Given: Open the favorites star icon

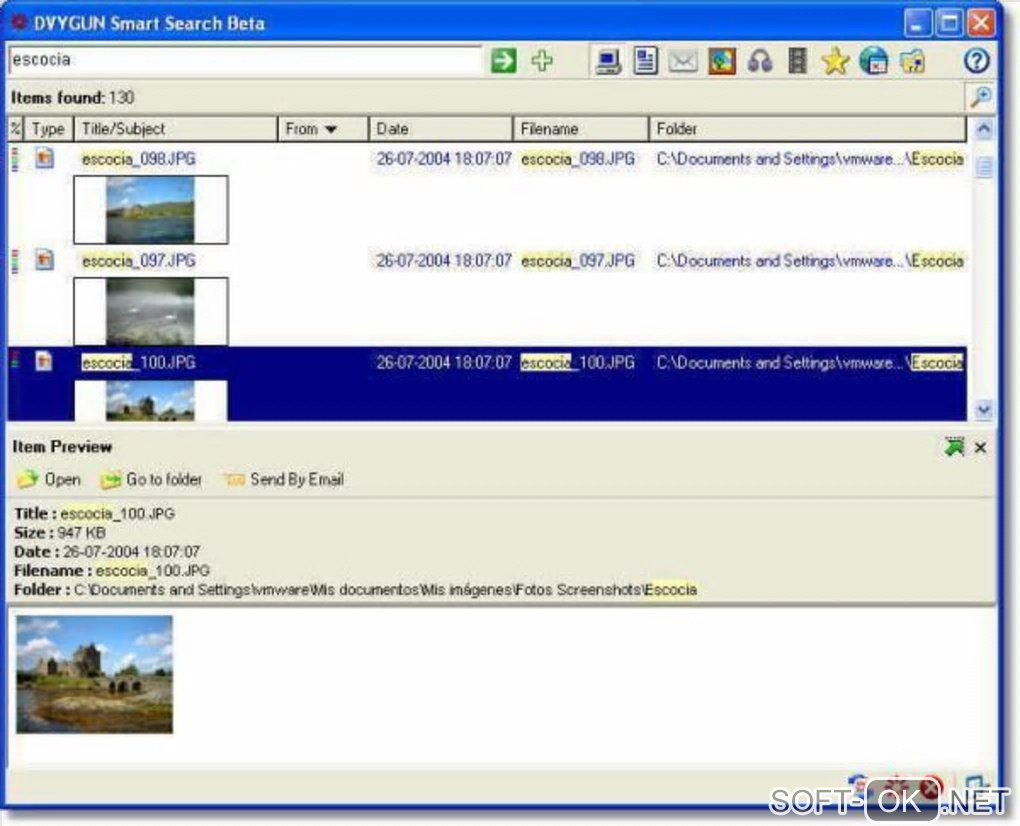Looking at the screenshot, I should [x=835, y=61].
